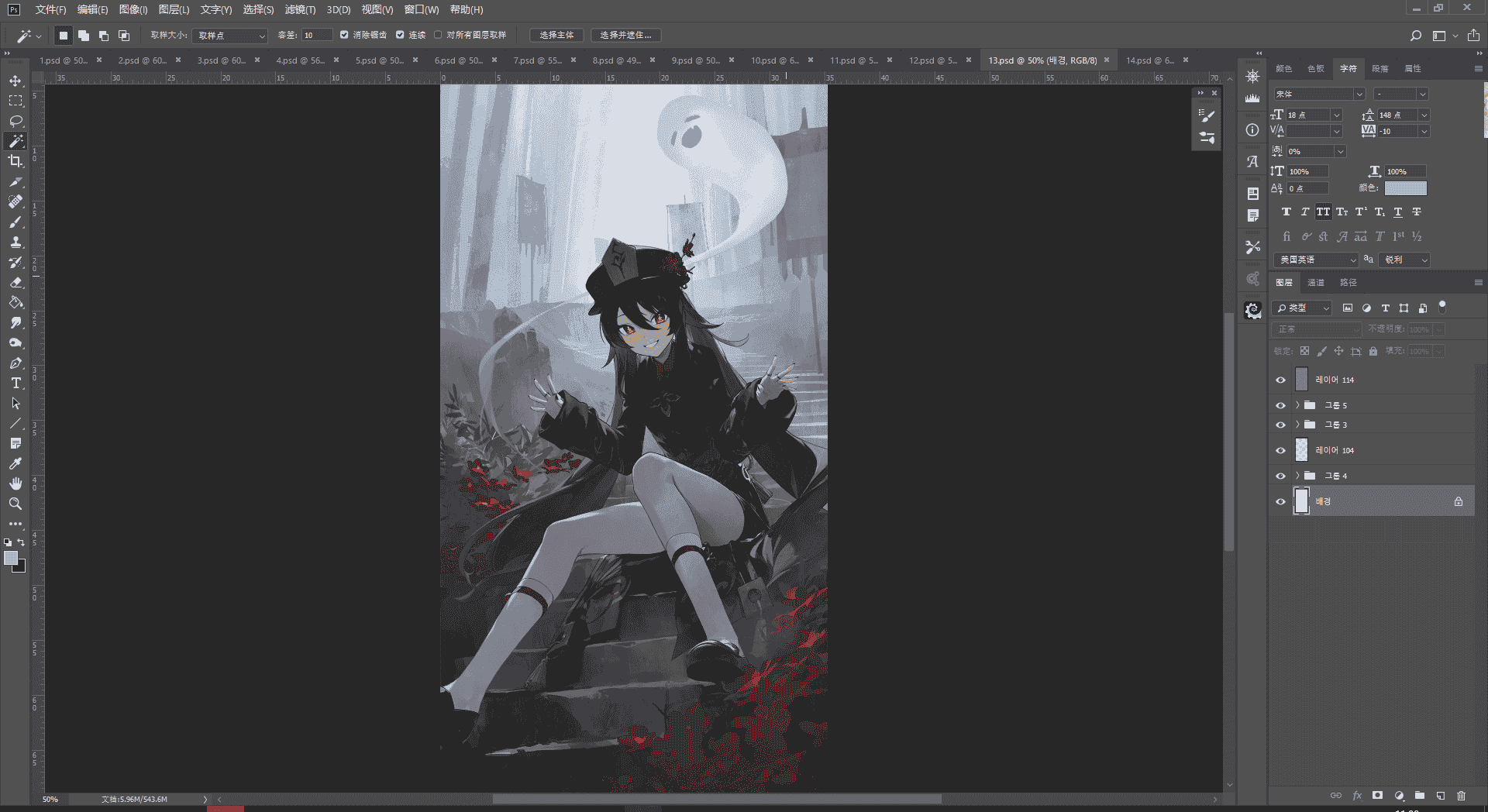Click the Faux Bold text style icon
This screenshot has height=812, width=1488.
1286,212
